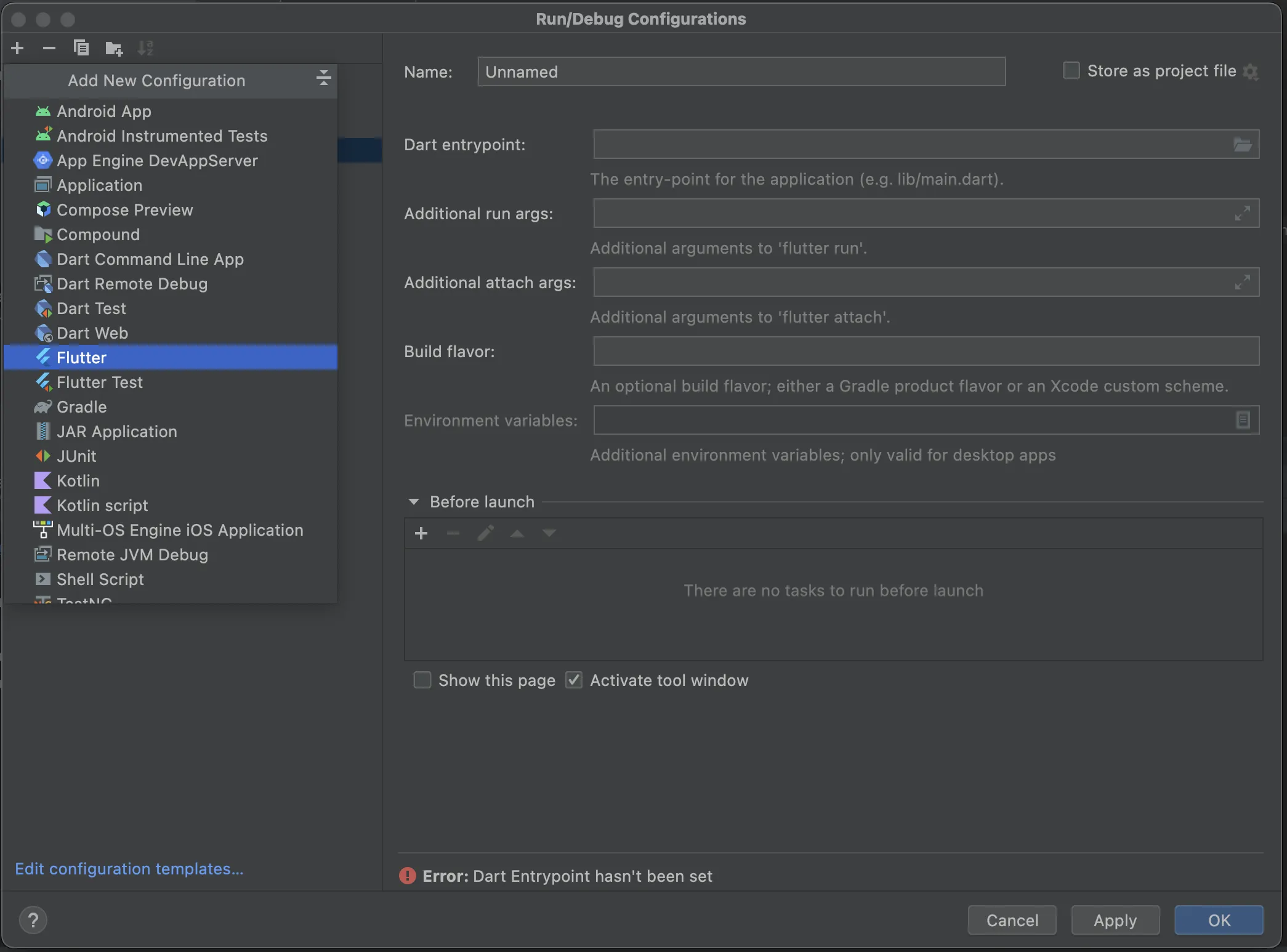Screen dimensions: 1287x952
Task: Collapse the Add New Configuration list icon
Action: (x=323, y=78)
